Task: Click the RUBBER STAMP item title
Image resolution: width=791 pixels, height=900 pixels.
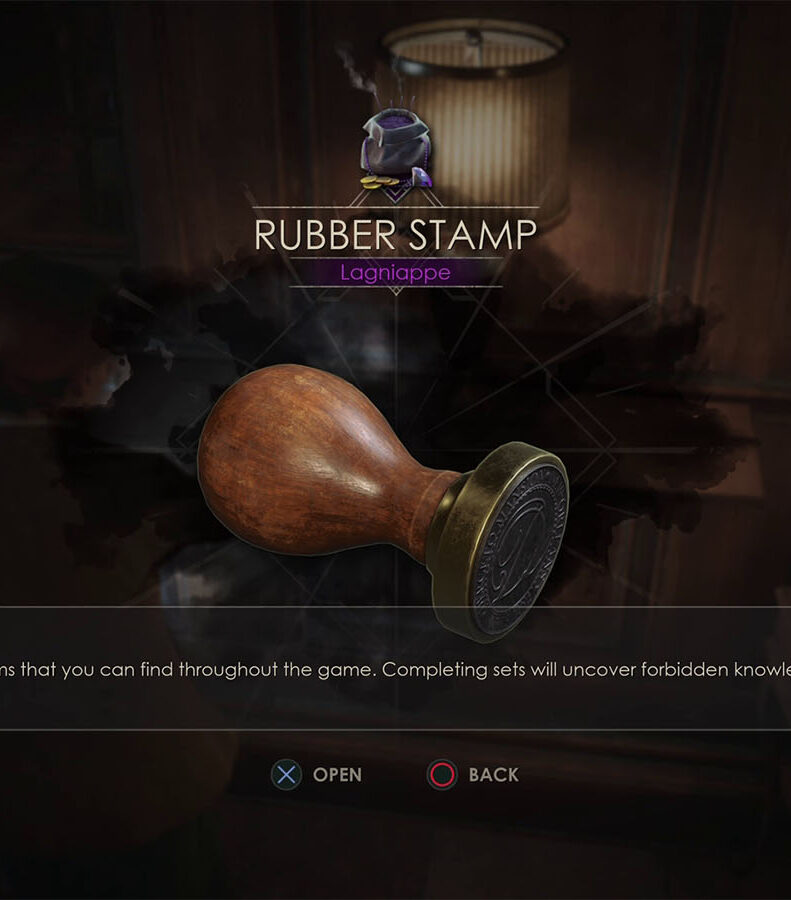Action: (x=396, y=235)
